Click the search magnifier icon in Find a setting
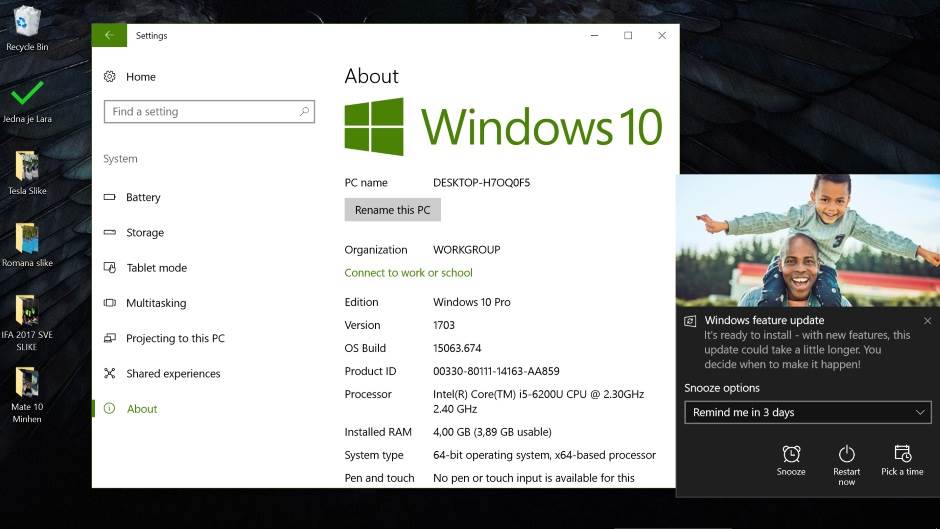The image size is (940, 529). click(x=304, y=112)
